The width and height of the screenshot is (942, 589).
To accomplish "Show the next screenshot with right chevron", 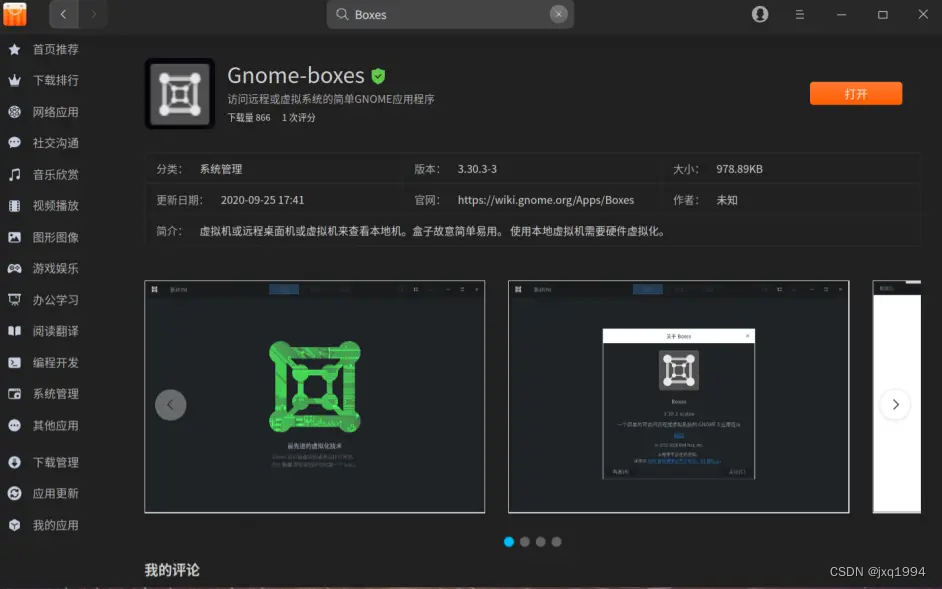I will pyautogui.click(x=895, y=404).
